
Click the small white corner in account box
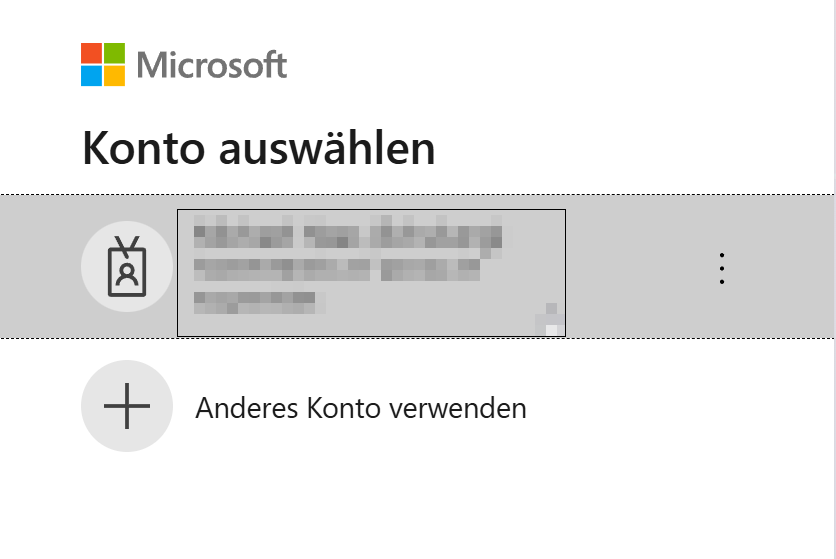tap(552, 329)
